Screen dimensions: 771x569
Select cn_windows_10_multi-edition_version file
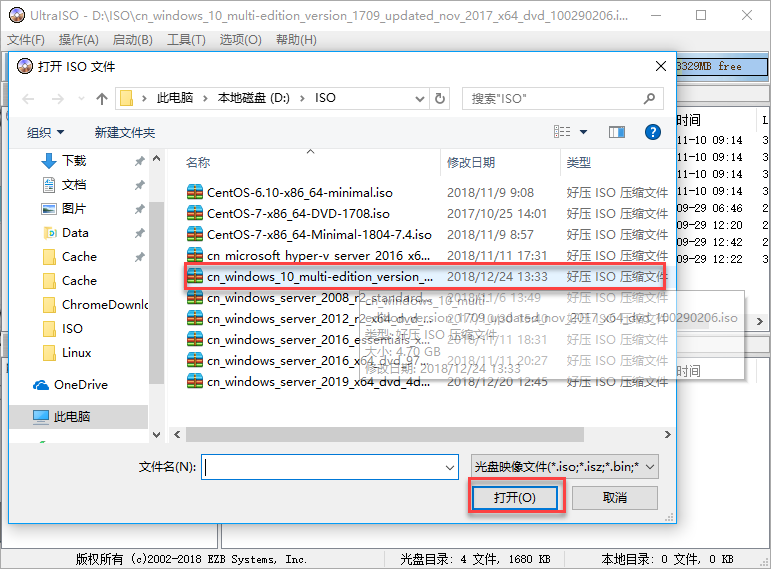coord(320,276)
